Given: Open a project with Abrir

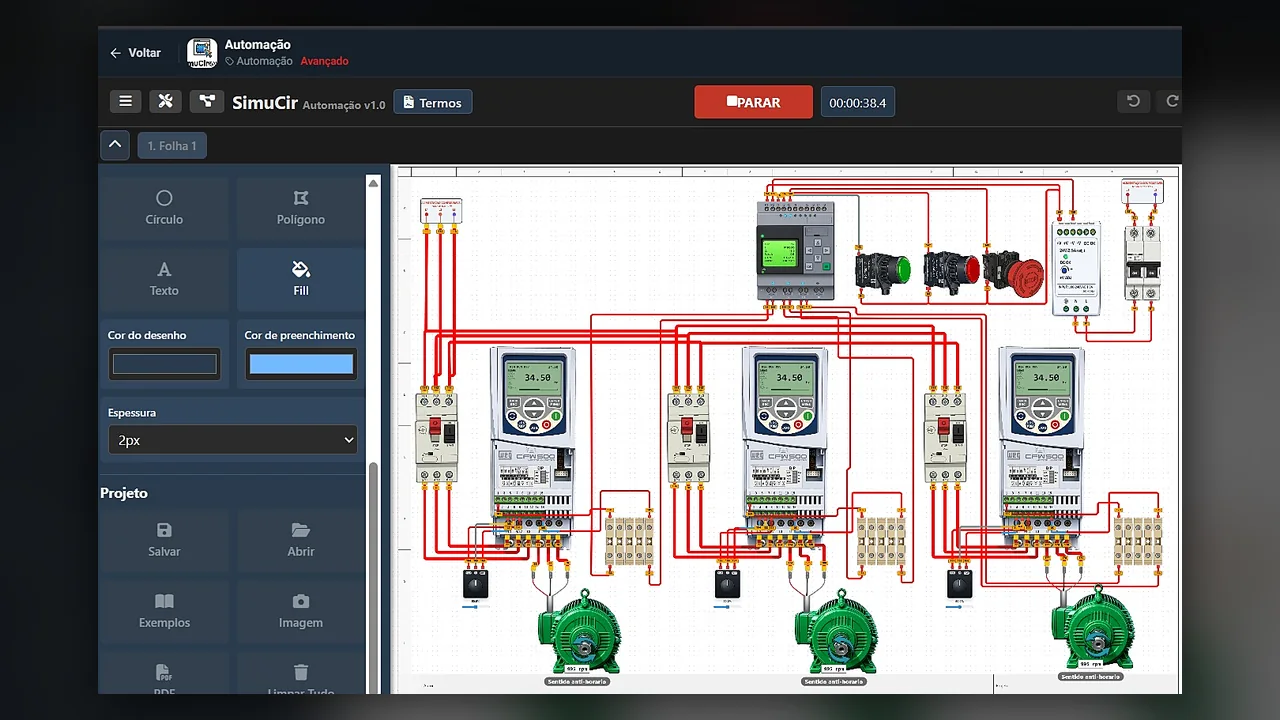Looking at the screenshot, I should (x=301, y=540).
